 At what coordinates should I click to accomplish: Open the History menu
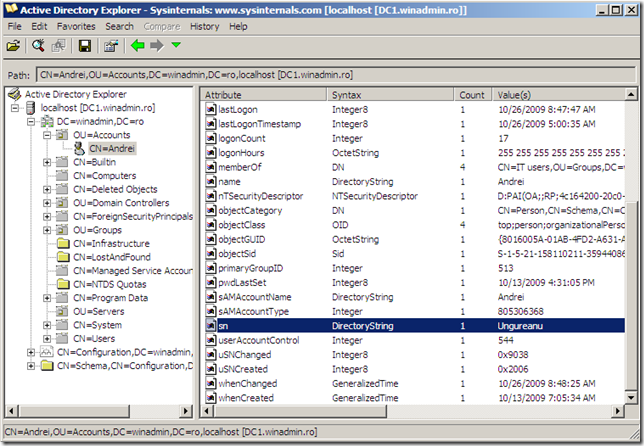(x=205, y=26)
